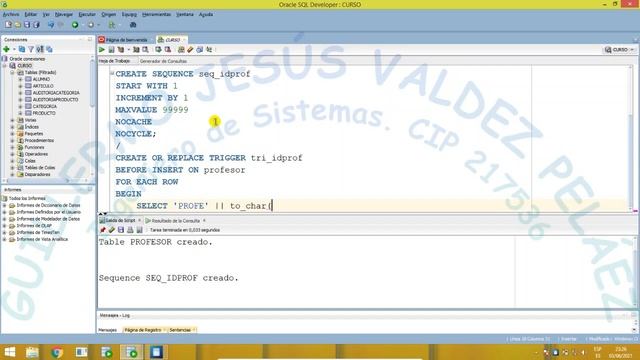Click the Autotrace icon in worksheet toolbar
The height and width of the screenshot is (360, 640).
click(136, 50)
